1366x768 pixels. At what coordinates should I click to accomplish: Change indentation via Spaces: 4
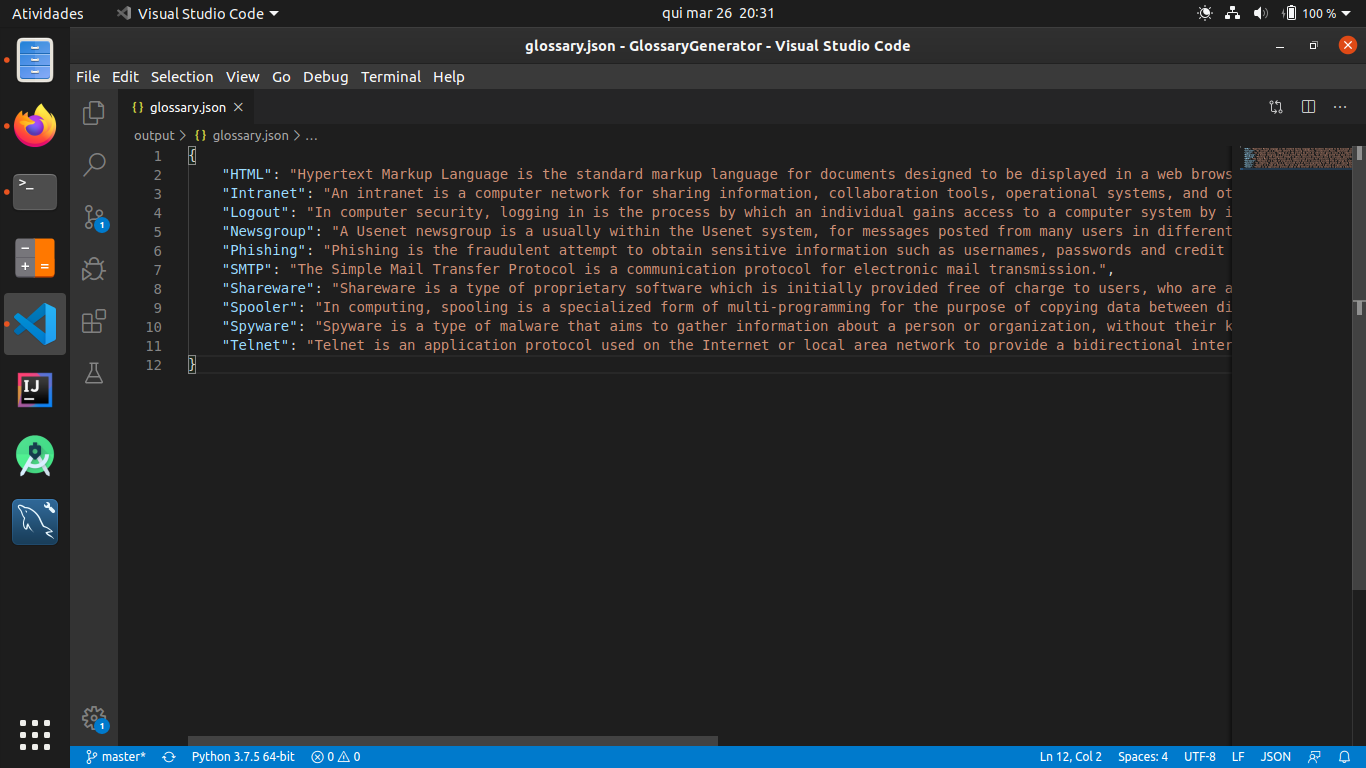click(1143, 757)
